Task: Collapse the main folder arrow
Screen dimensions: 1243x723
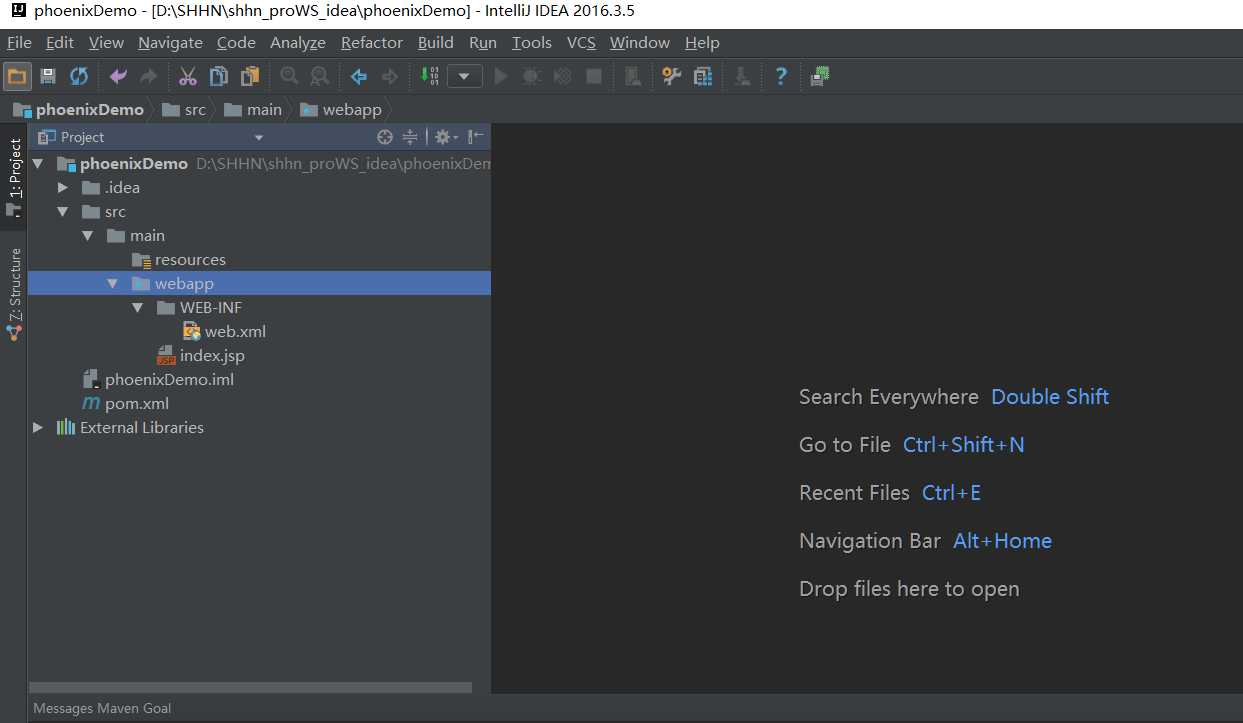Action: [x=88, y=235]
